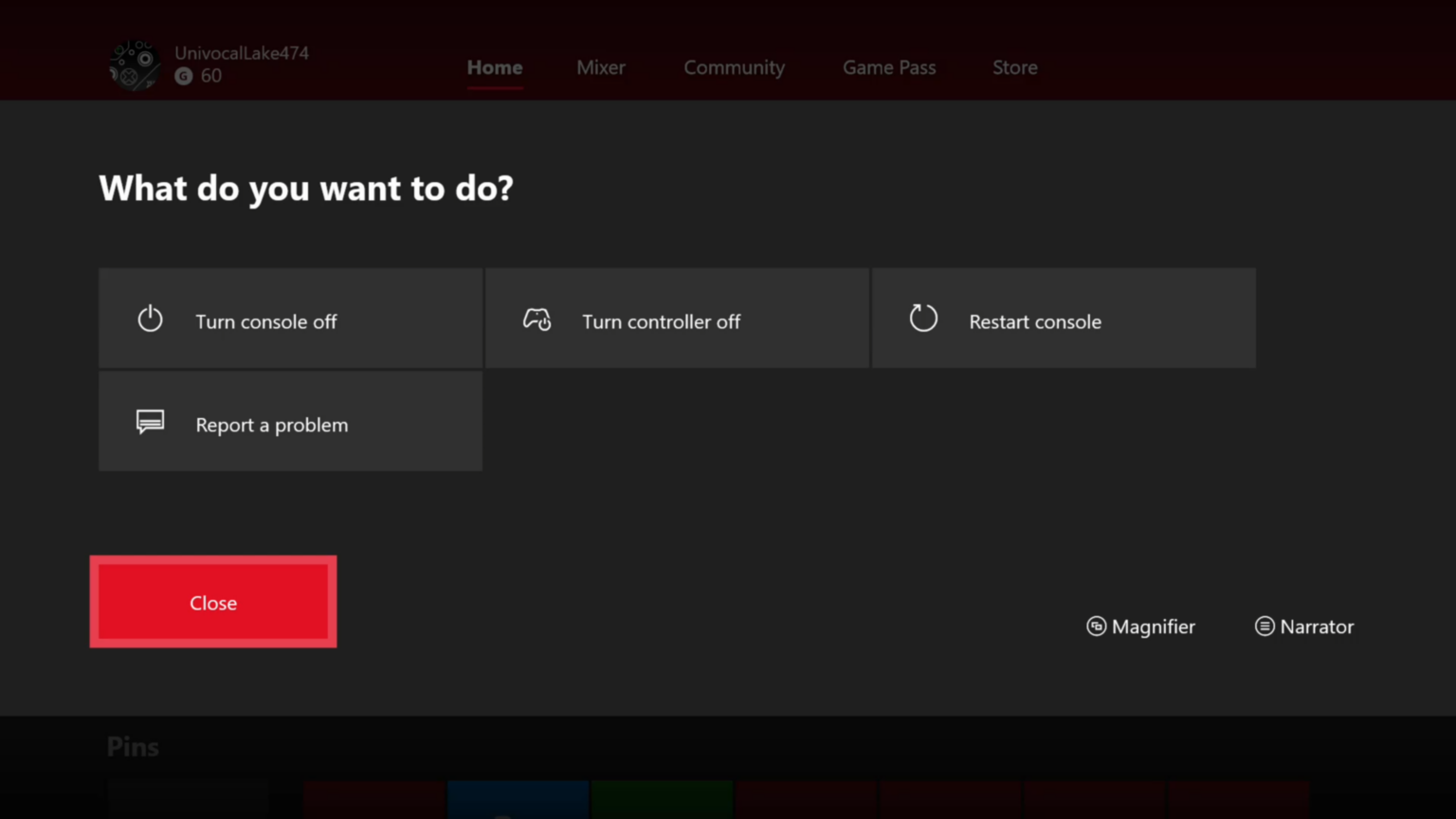Click the Gamerscore G badge icon

point(184,77)
